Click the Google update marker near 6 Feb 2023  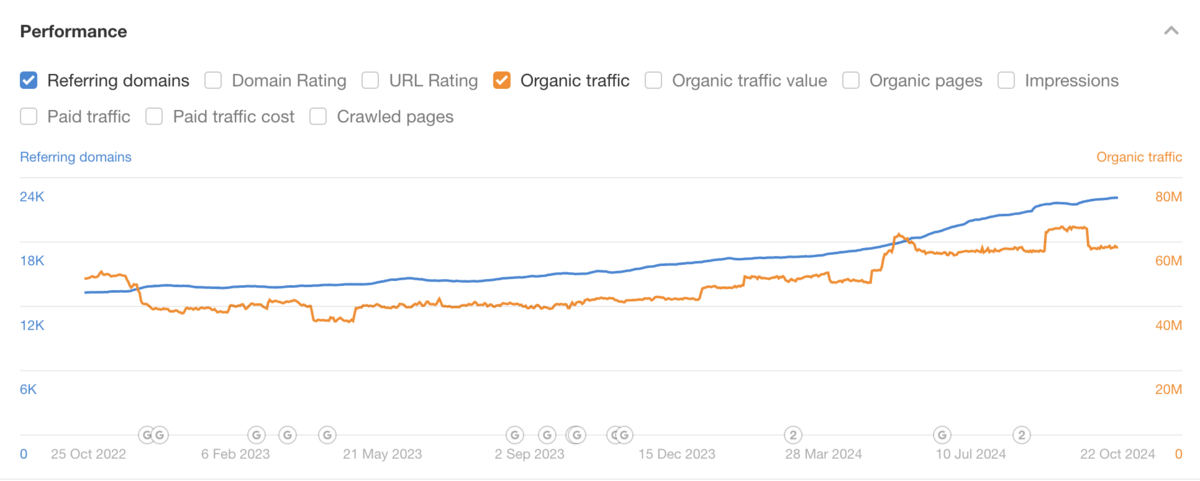pos(256,434)
